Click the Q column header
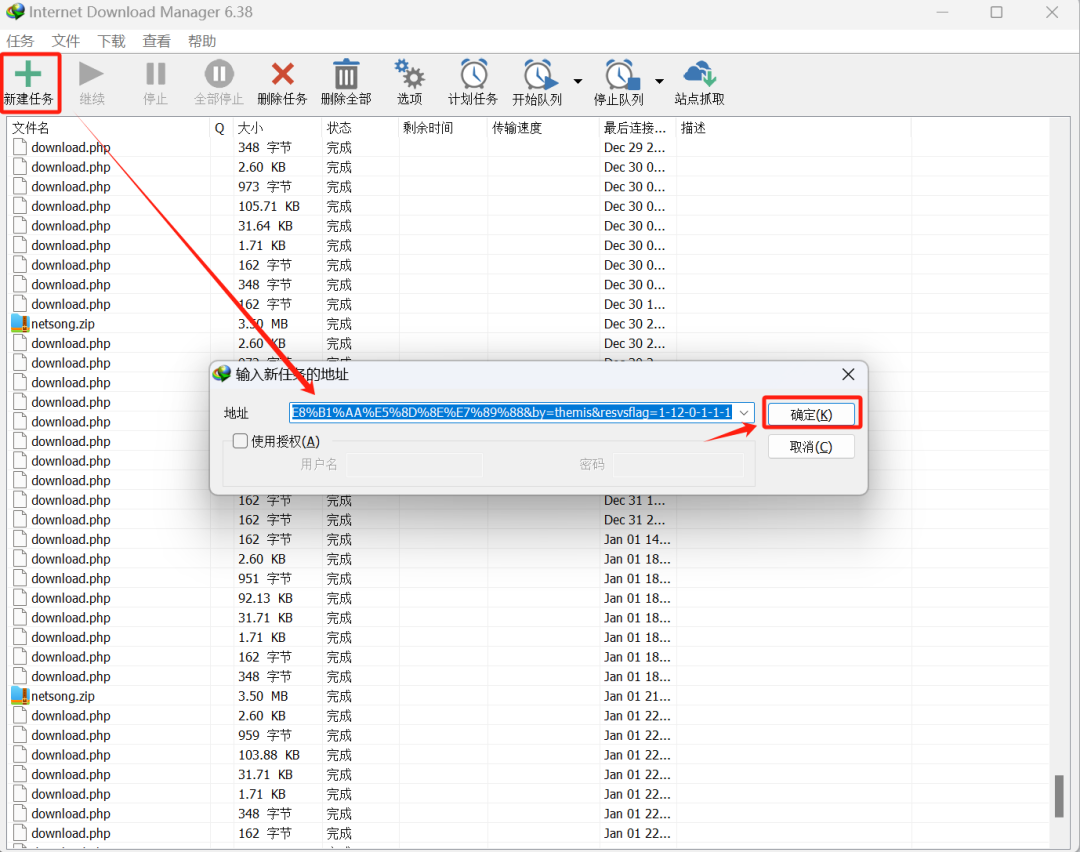This screenshot has height=852, width=1080. pyautogui.click(x=220, y=128)
